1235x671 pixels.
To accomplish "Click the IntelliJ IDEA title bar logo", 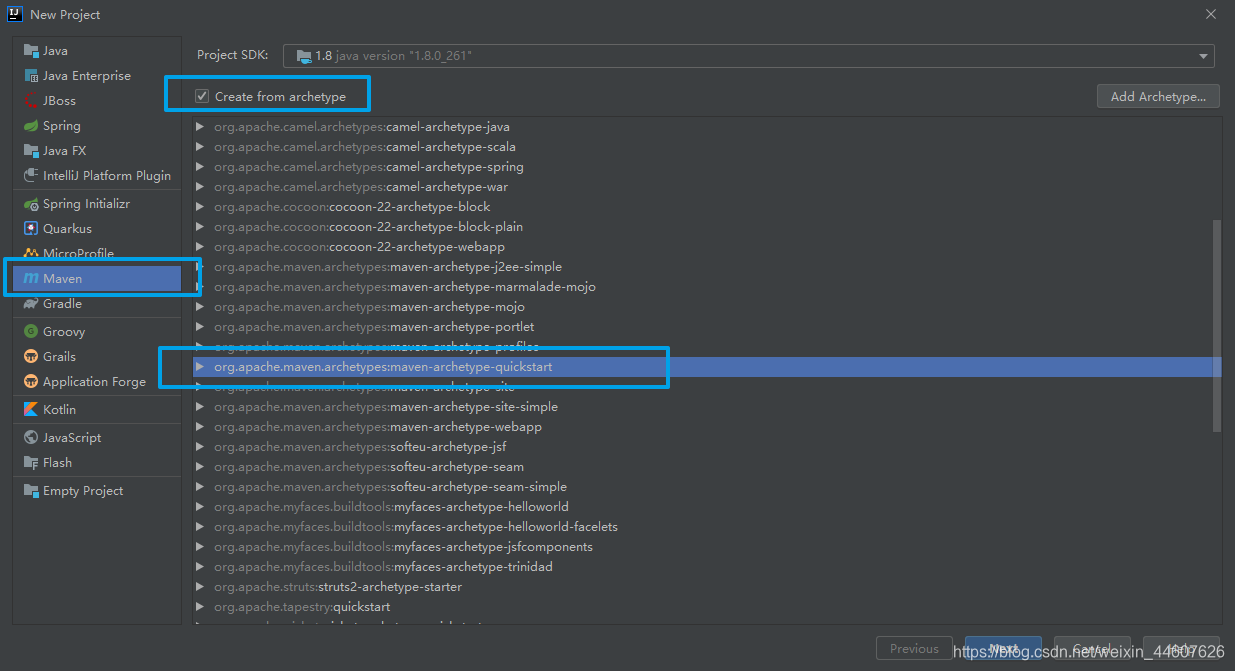I will point(15,14).
